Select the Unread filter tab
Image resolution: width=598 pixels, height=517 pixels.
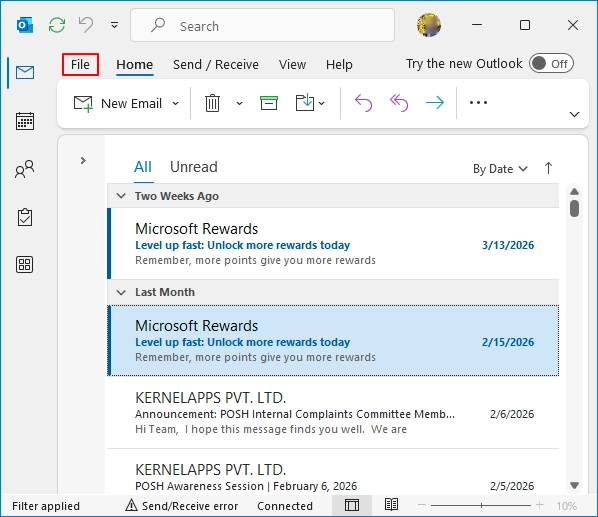click(194, 167)
